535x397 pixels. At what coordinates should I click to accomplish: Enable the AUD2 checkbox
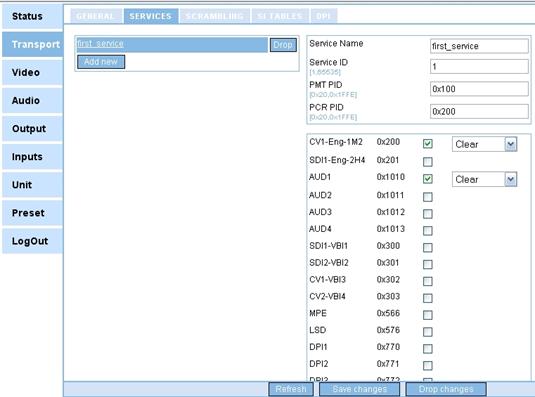tap(428, 197)
